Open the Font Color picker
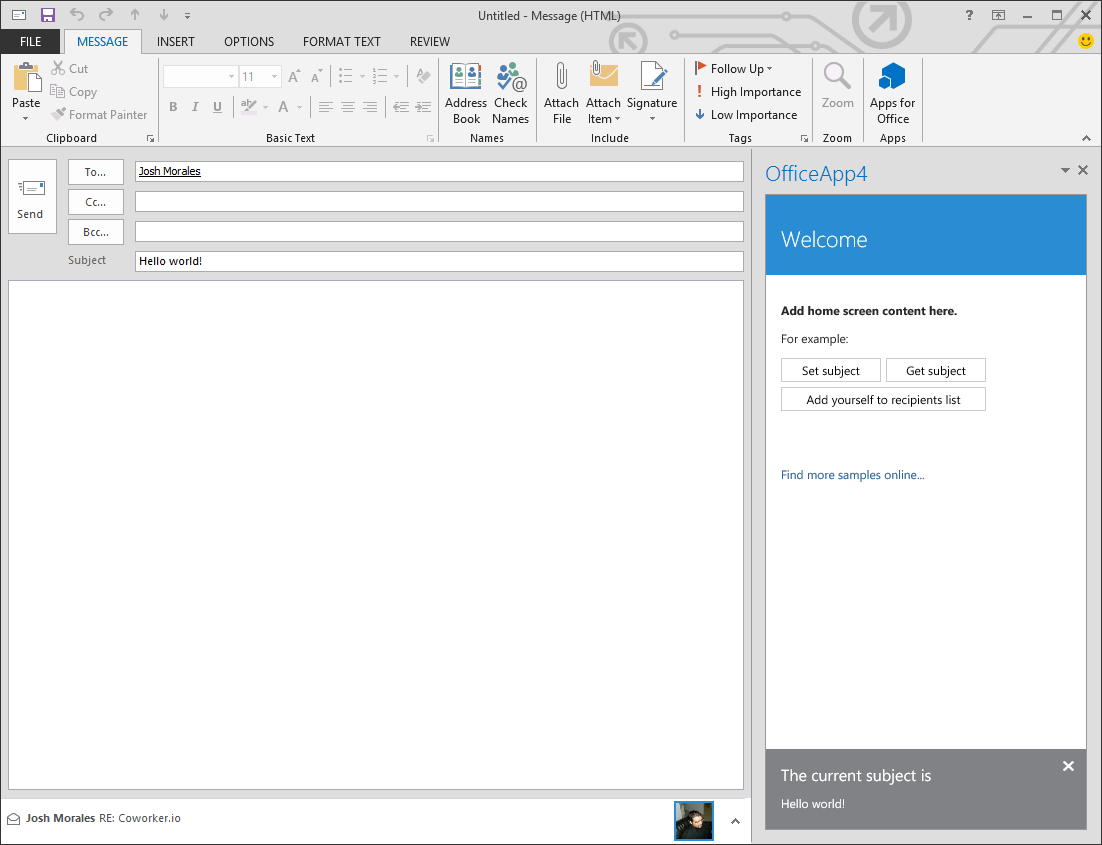1102x845 pixels. pos(283,106)
